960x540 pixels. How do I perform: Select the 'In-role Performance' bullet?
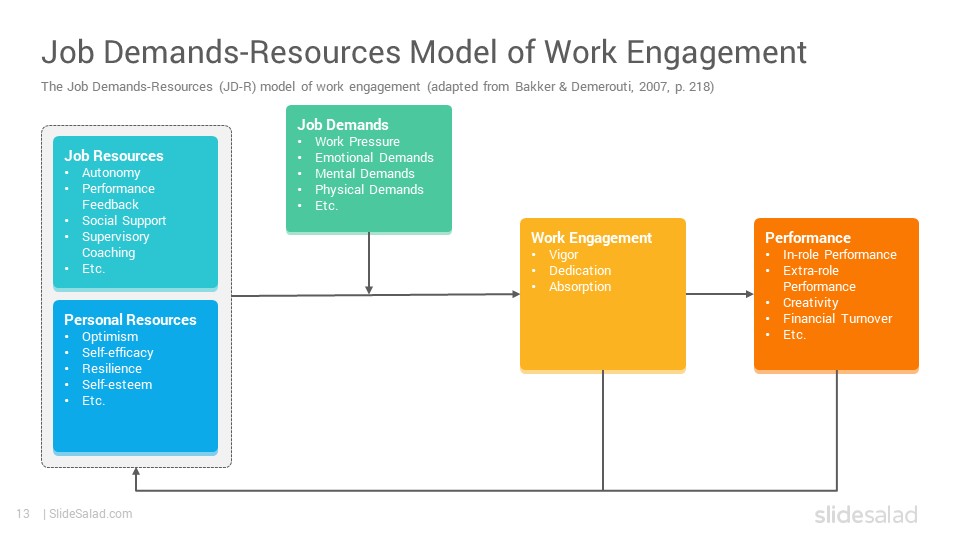click(839, 255)
